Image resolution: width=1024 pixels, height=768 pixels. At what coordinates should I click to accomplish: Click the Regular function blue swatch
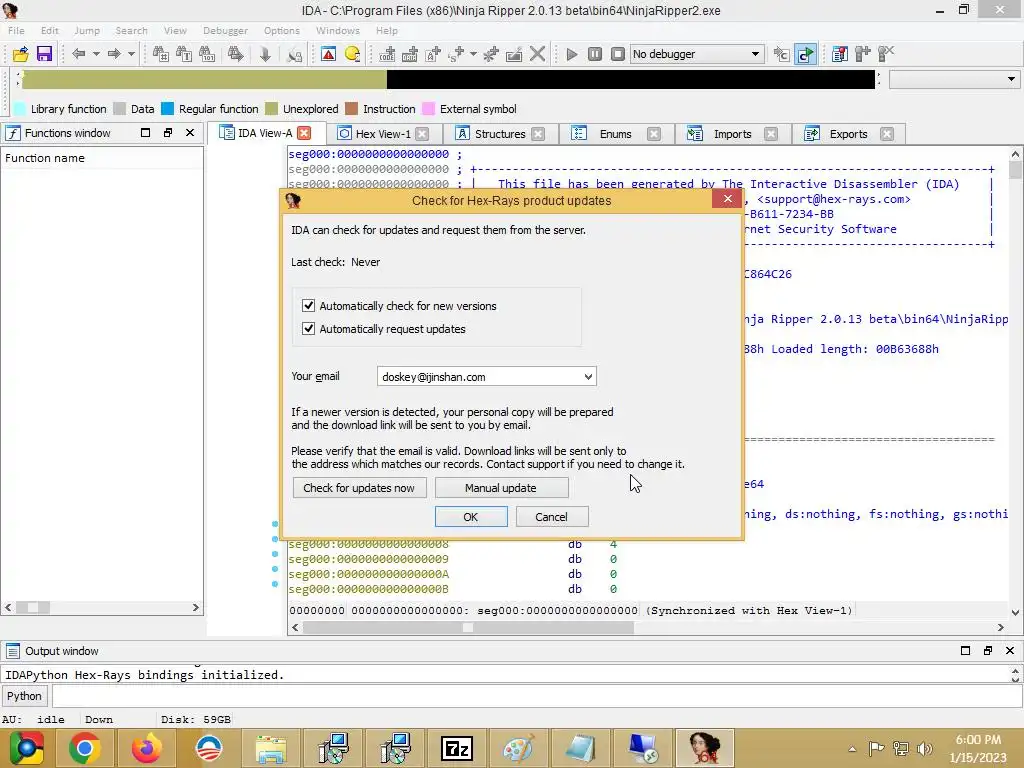click(167, 108)
